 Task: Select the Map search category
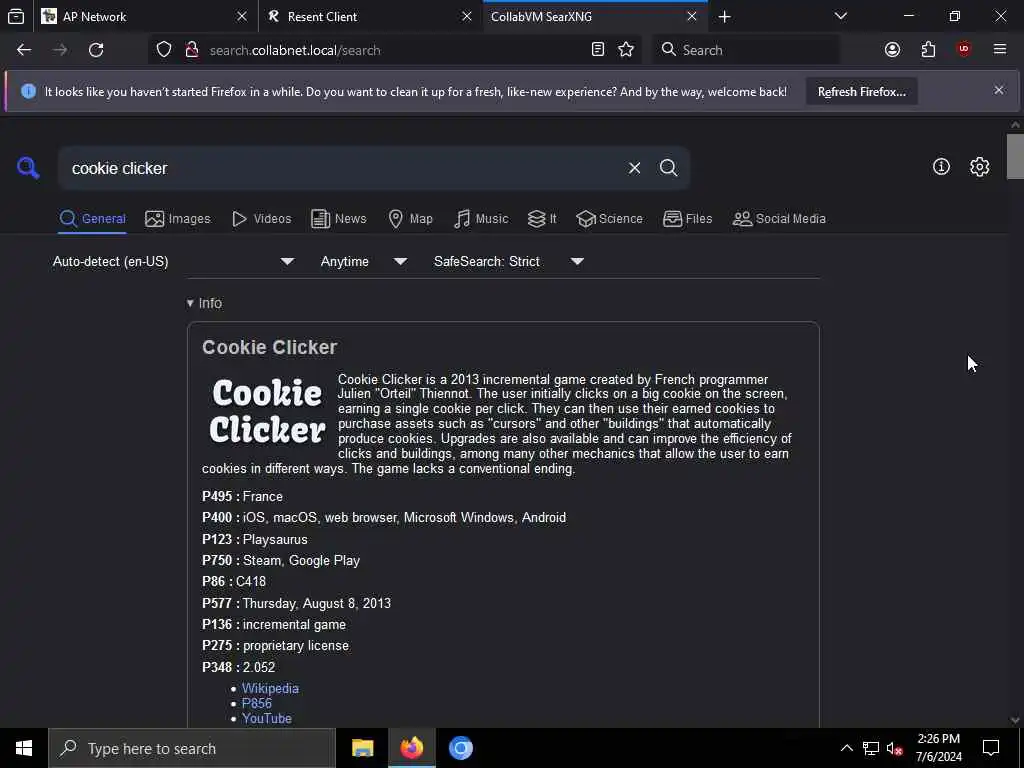(x=410, y=219)
